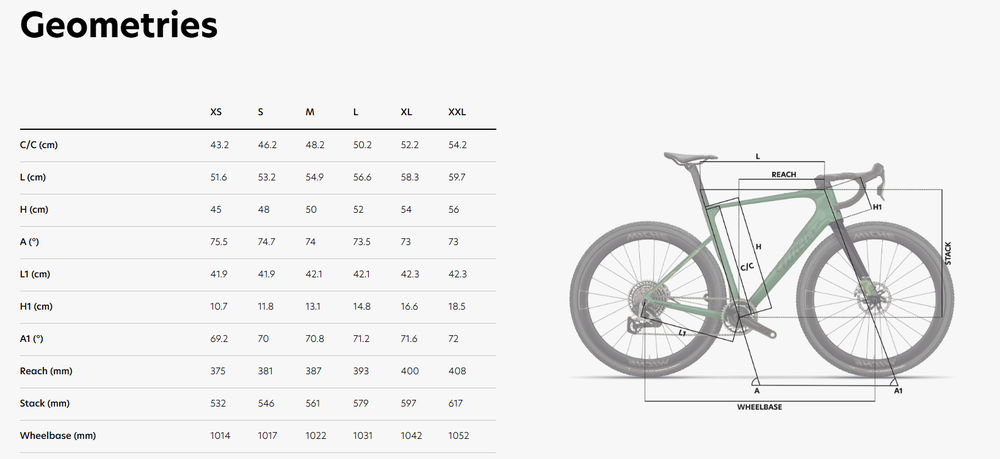Click the 375 reach value for XS
The width and height of the screenshot is (1000, 459).
tap(217, 371)
